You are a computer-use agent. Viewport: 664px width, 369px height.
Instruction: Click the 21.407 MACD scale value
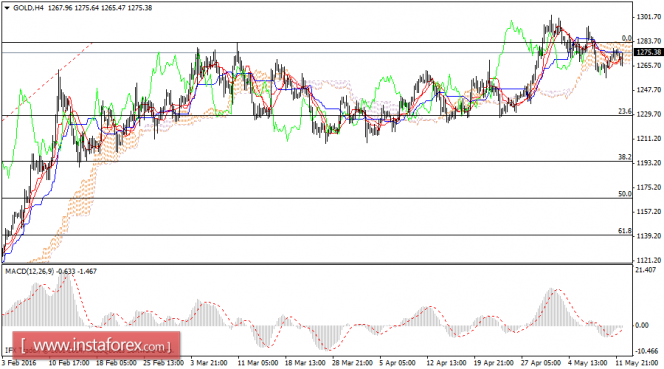(x=647, y=270)
